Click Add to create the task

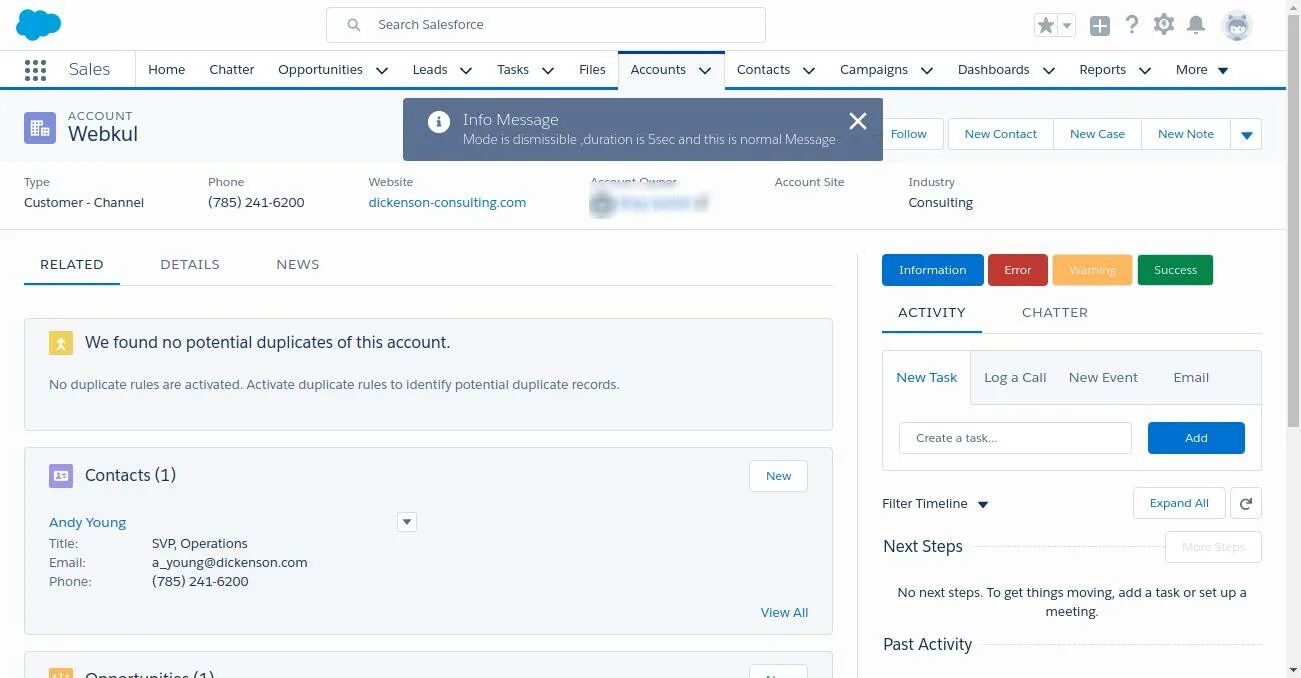(x=1196, y=438)
